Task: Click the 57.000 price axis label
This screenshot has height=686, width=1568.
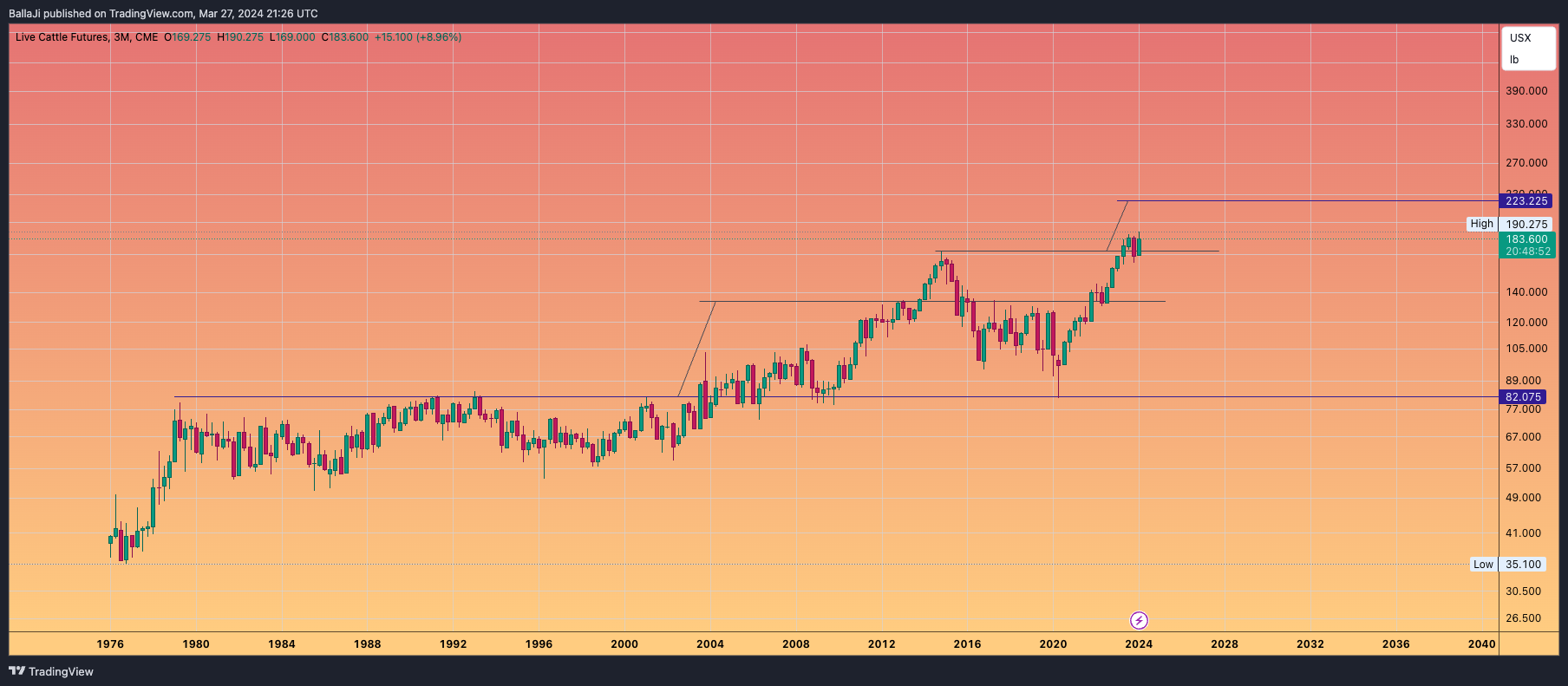Action: [x=1524, y=468]
